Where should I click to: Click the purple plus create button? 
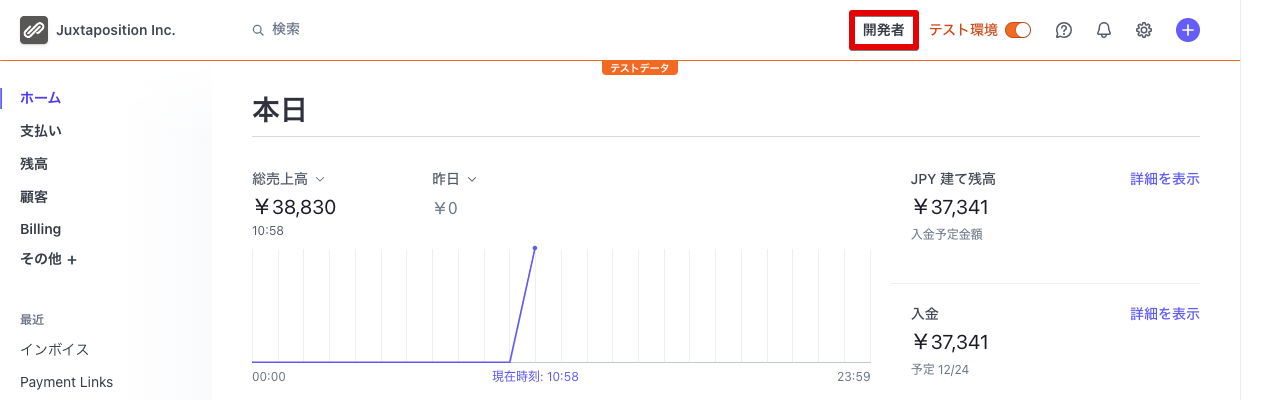(x=1187, y=30)
